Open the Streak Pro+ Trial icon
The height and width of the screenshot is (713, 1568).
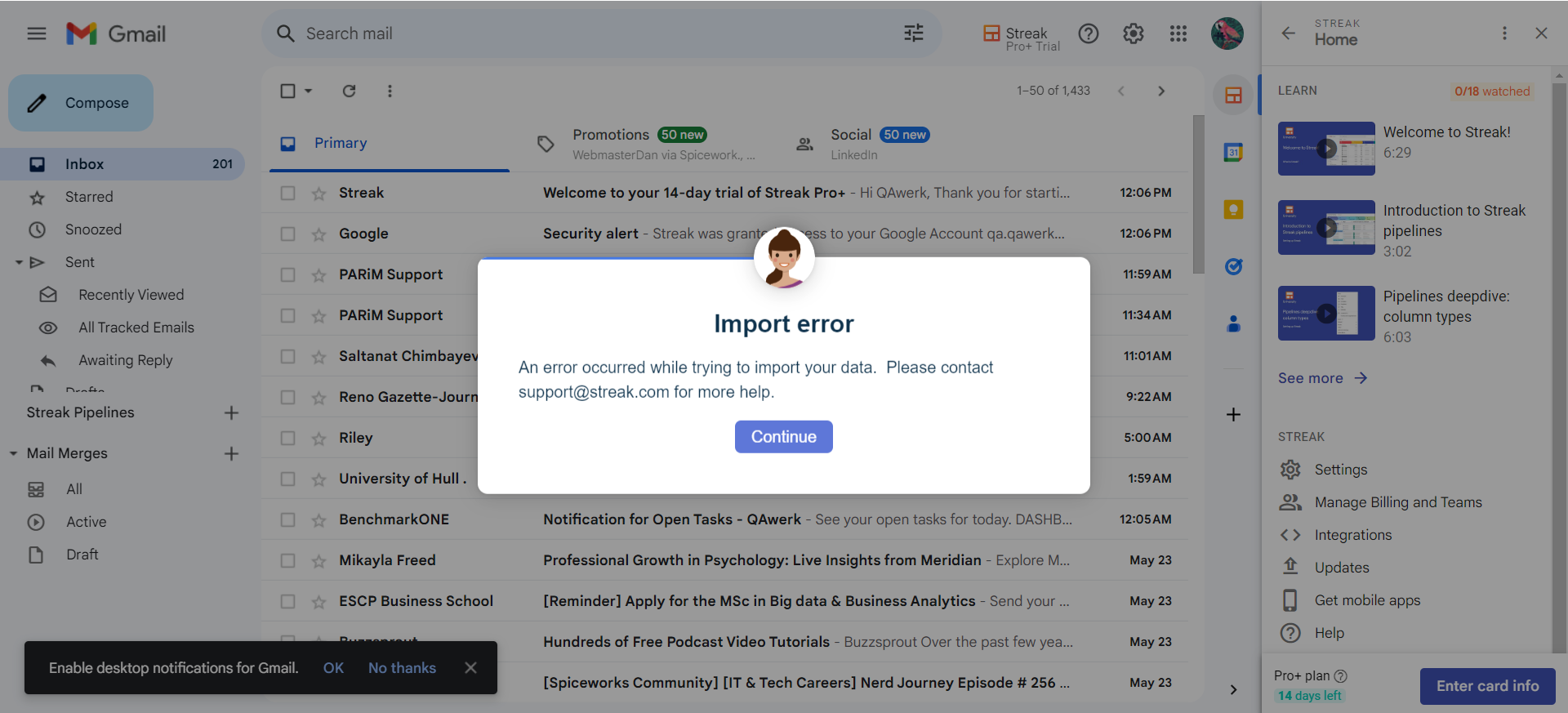click(x=1021, y=34)
